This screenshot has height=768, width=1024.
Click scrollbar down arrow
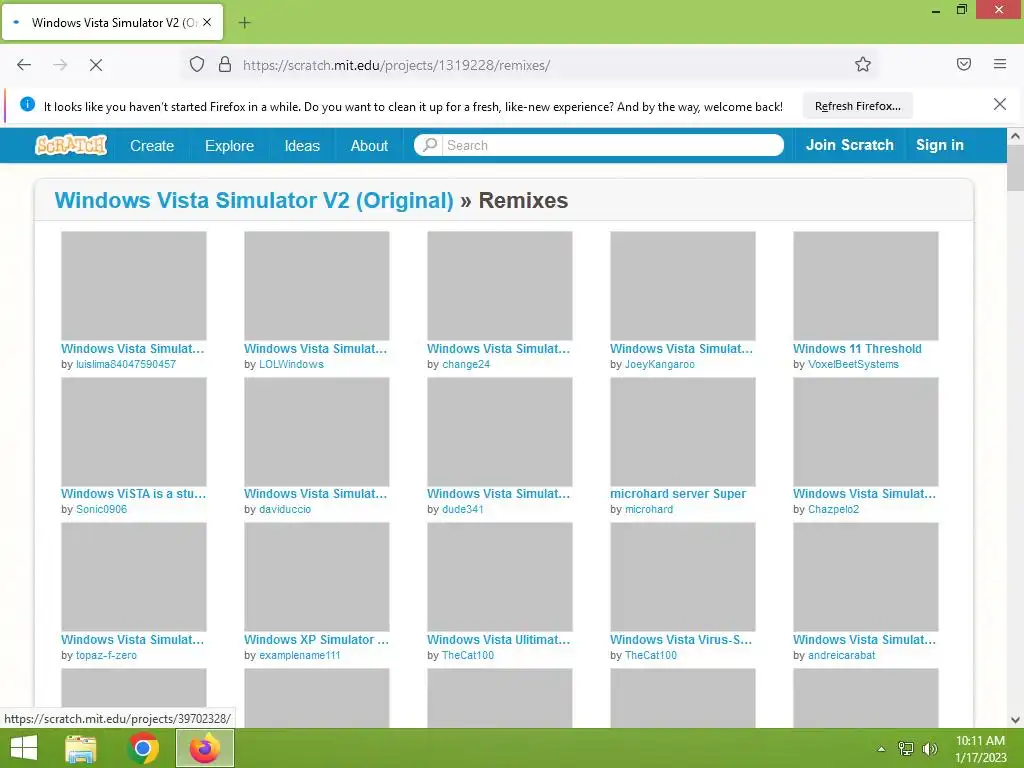coord(1015,720)
